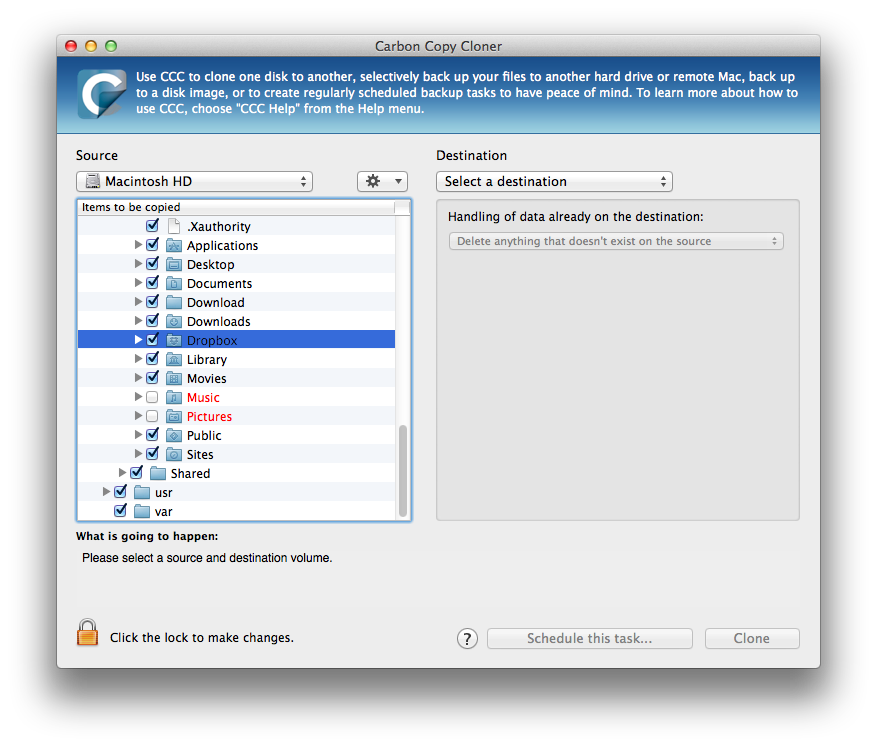This screenshot has height=747, width=877.
Task: Expand the Desktop folder triangle
Action: pos(138,263)
